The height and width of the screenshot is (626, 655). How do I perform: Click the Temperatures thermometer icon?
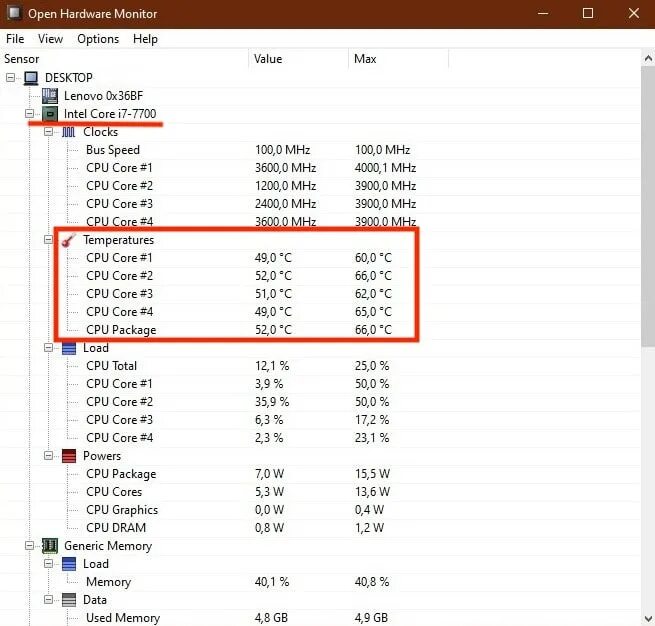(69, 240)
